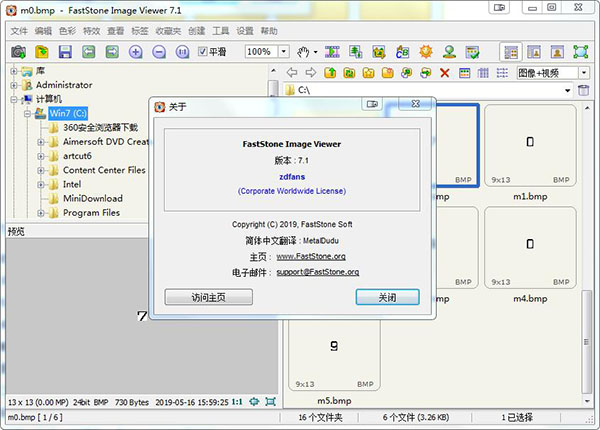Switch to windowed preview layout icon
Image resolution: width=600 pixels, height=430 pixels.
534,52
